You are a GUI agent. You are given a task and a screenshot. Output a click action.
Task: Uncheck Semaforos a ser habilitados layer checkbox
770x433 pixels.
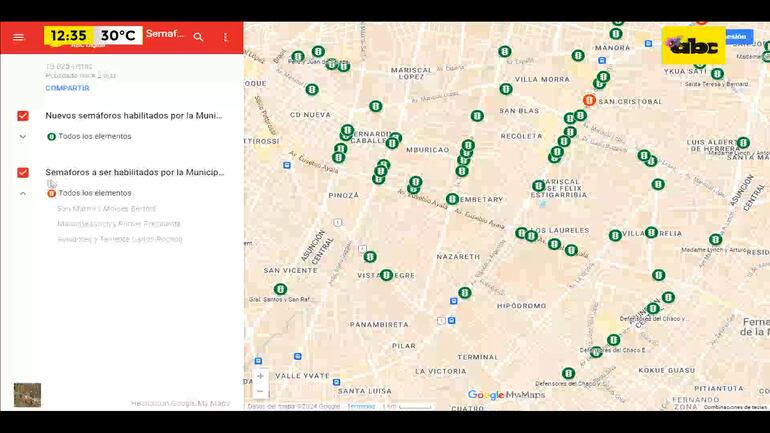click(23, 173)
